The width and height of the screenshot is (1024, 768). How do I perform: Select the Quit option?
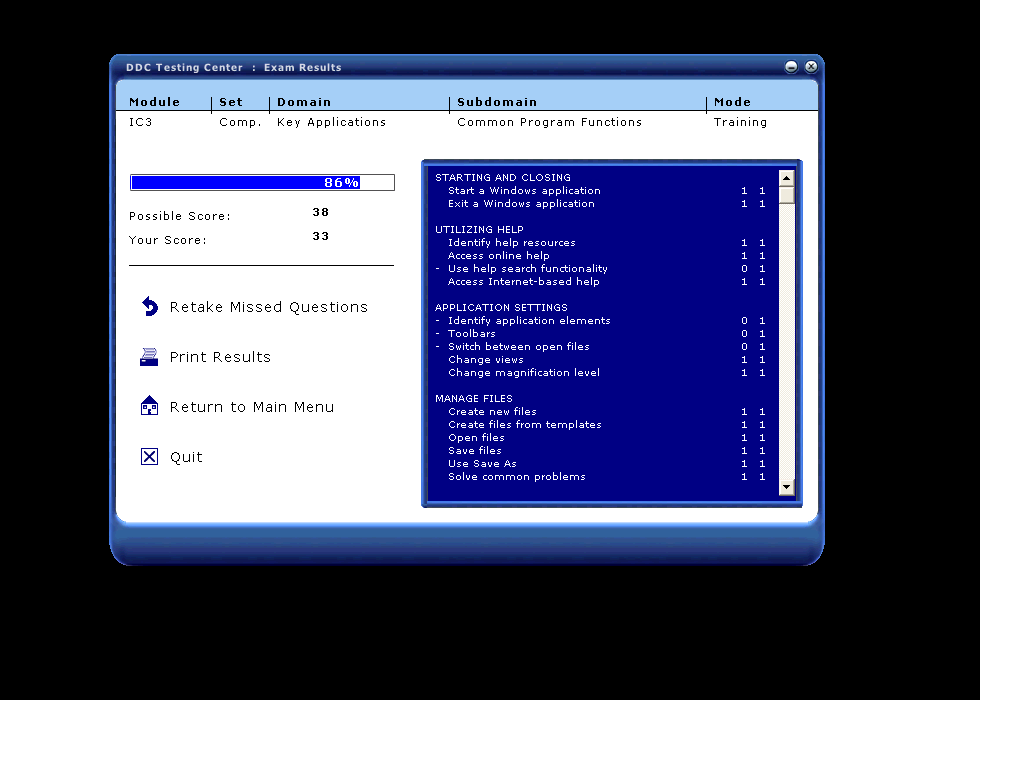(x=186, y=457)
